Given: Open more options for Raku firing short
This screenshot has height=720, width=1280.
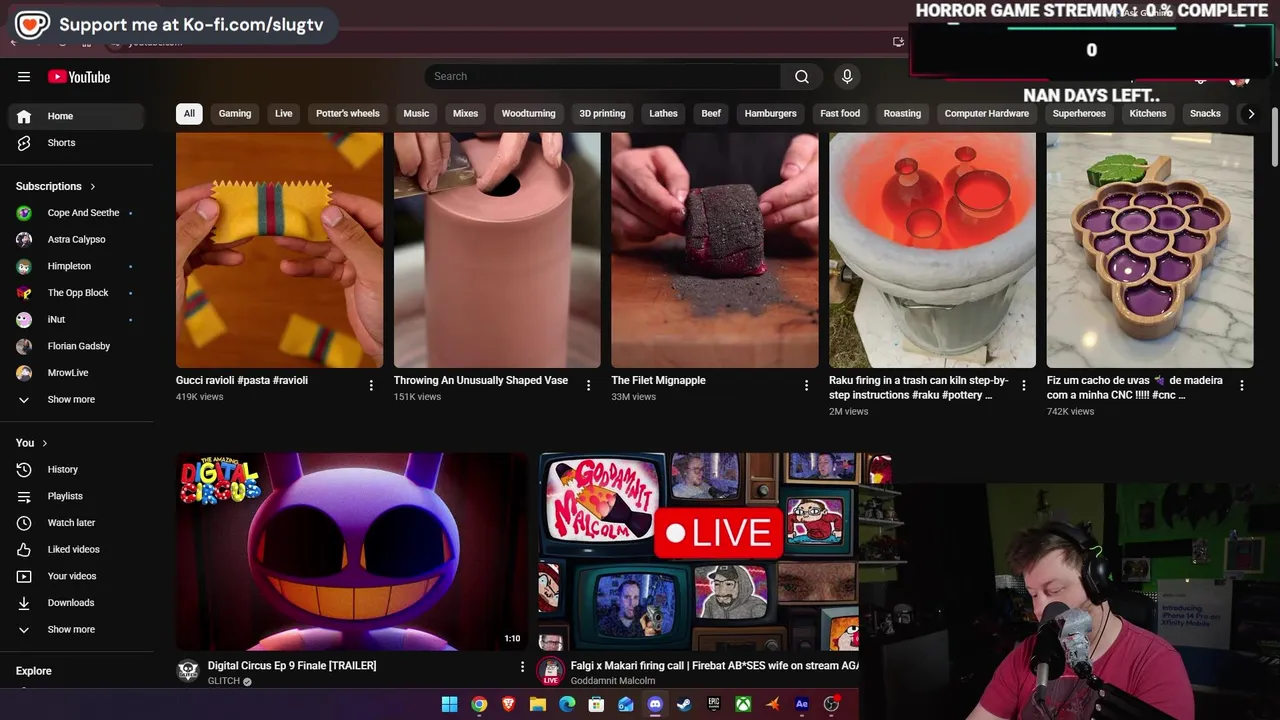Looking at the screenshot, I should (x=1024, y=385).
